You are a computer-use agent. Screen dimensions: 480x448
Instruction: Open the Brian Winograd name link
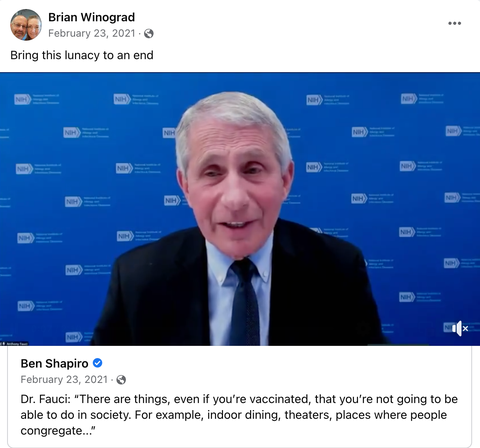click(x=91, y=17)
